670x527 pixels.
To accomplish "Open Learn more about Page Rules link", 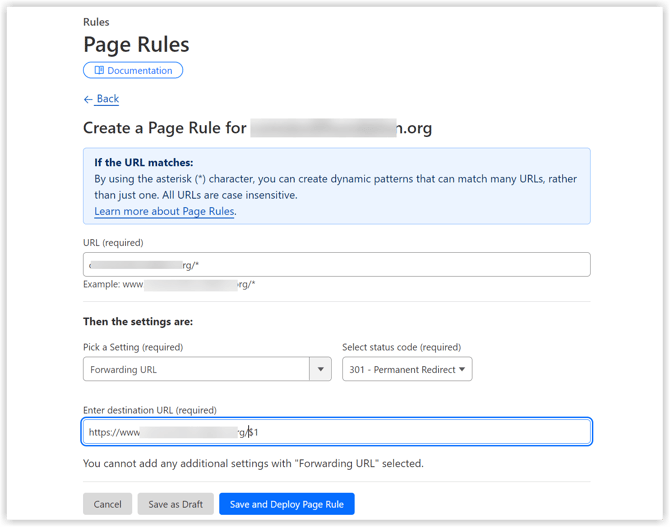I will pos(165,211).
